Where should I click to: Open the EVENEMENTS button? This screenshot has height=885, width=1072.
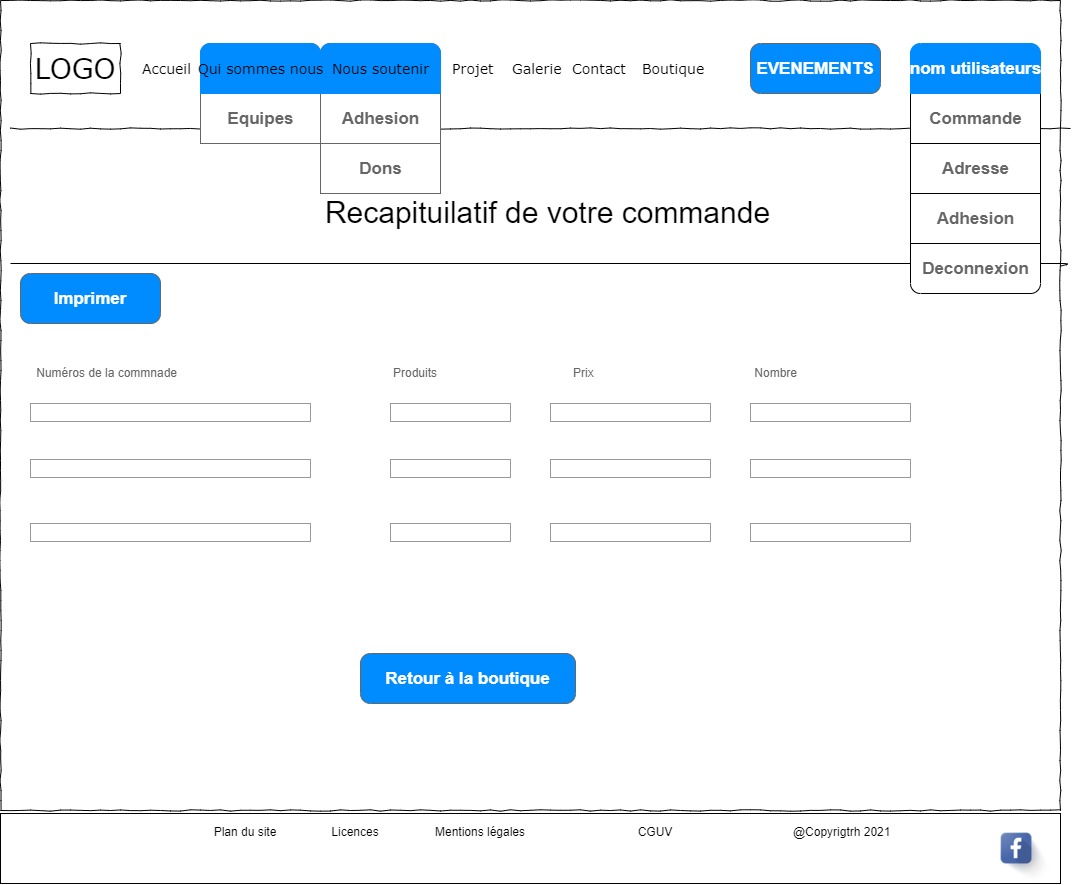coord(815,69)
